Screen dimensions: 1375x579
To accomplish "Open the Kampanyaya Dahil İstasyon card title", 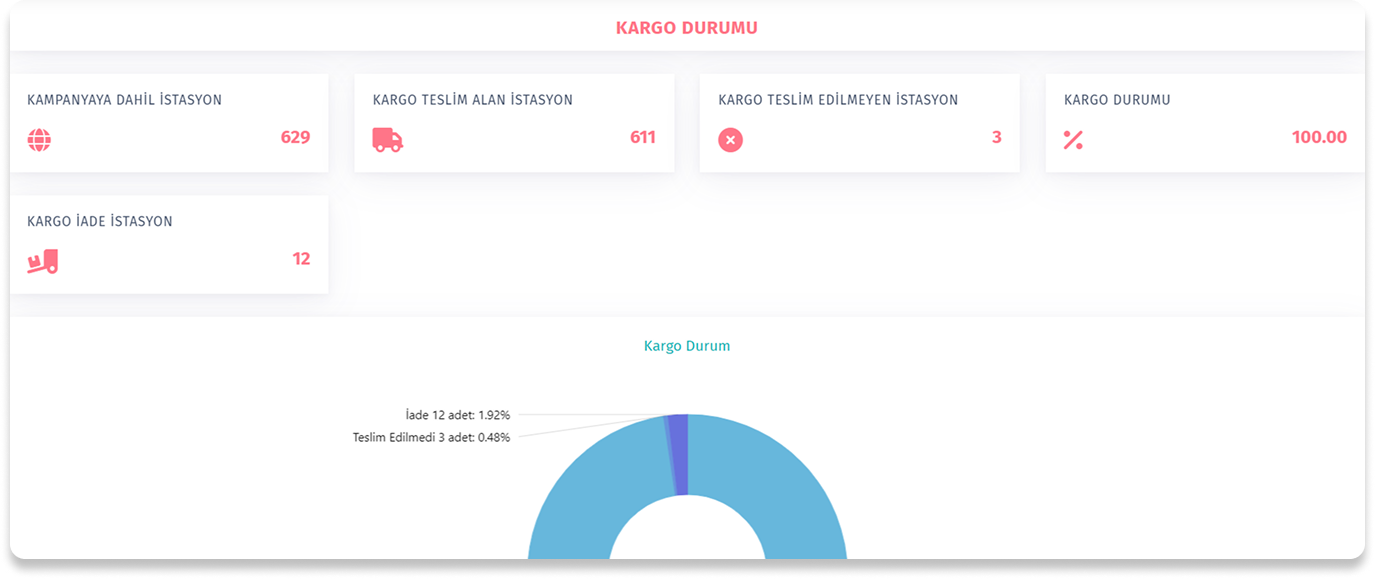I will tap(124, 100).
